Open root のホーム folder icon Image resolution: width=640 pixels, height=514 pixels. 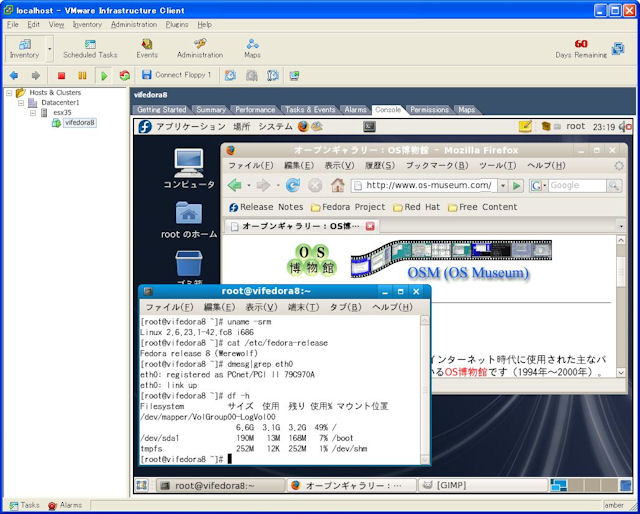coord(189,220)
